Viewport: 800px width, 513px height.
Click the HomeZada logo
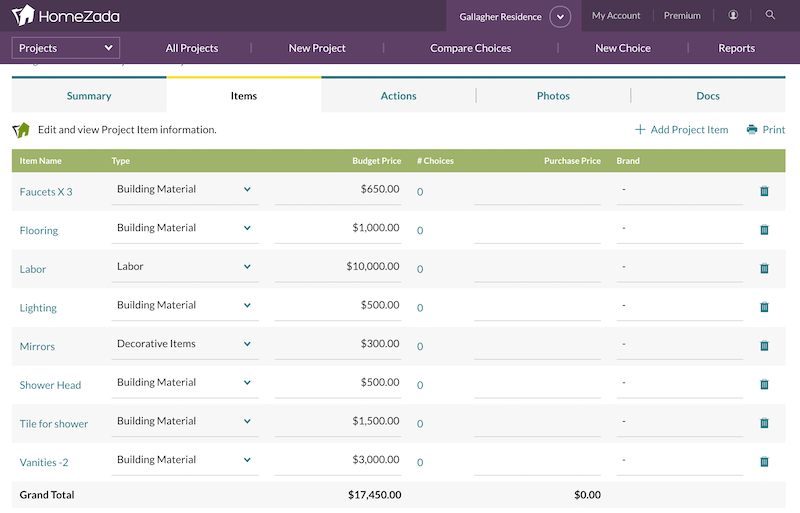tap(66, 15)
